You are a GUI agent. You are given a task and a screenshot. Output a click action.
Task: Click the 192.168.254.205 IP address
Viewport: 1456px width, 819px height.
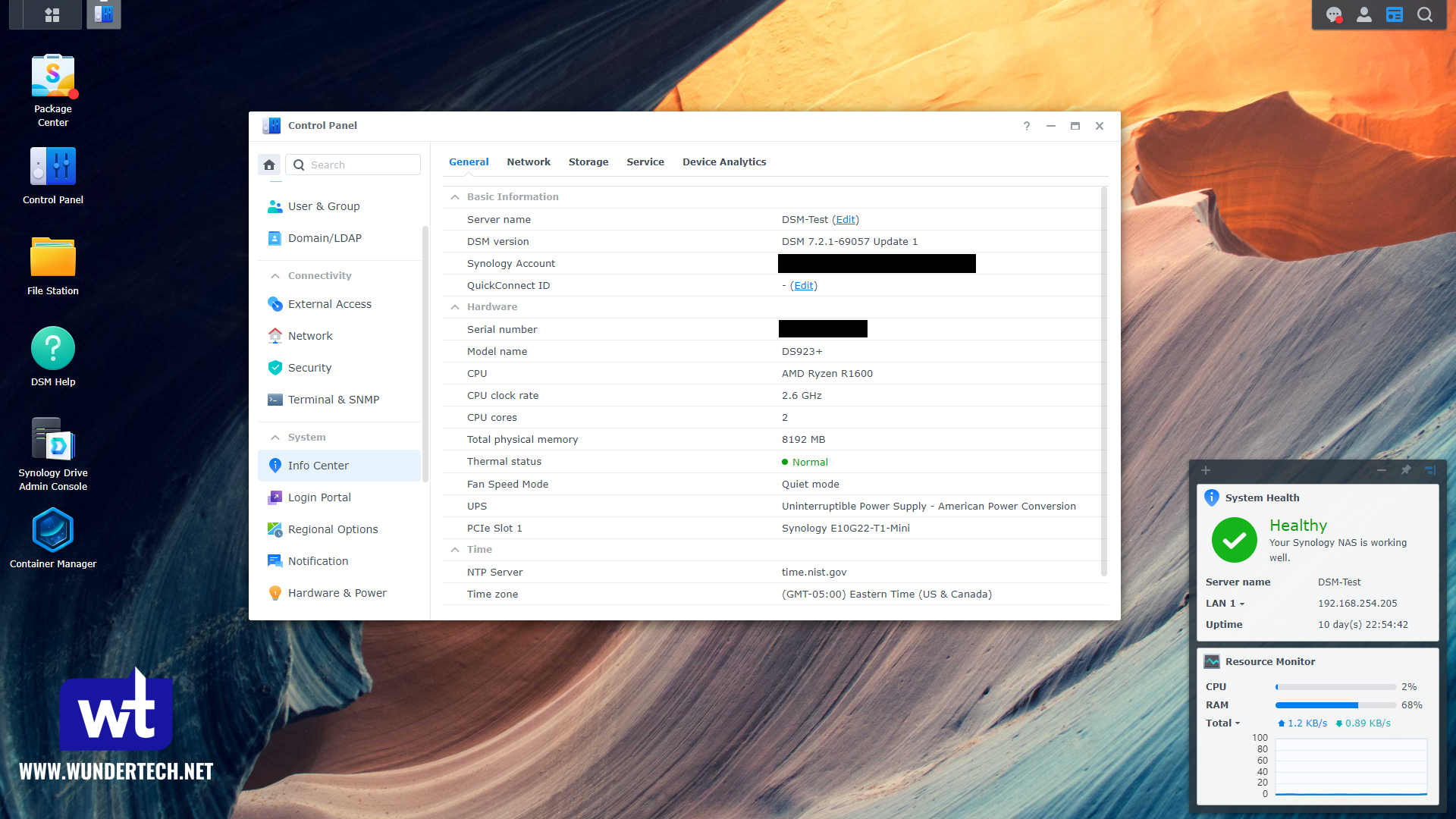click(1357, 604)
